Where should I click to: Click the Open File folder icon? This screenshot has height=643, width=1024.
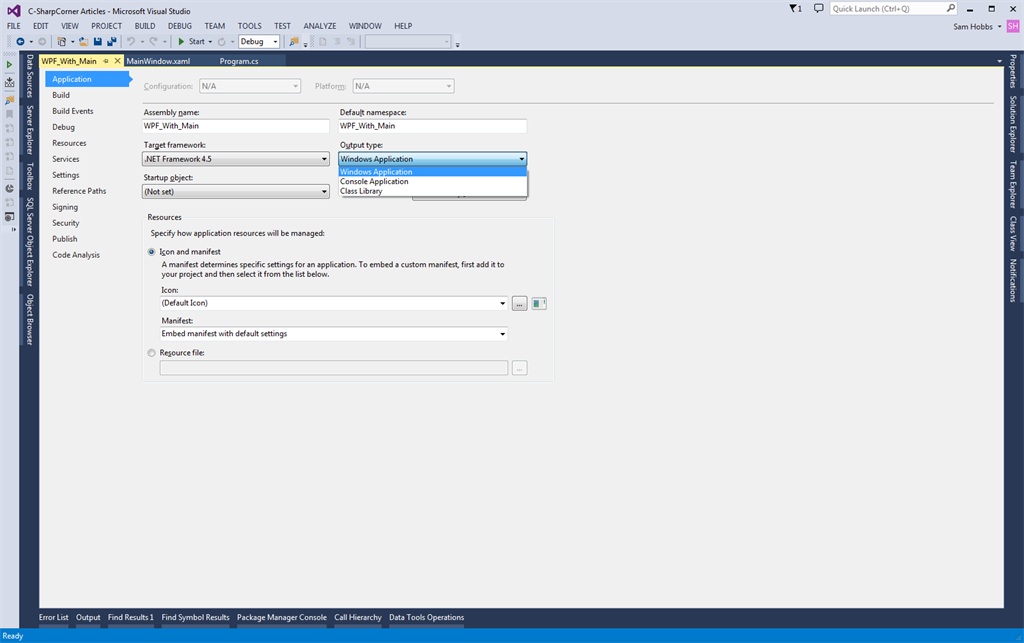[x=84, y=42]
